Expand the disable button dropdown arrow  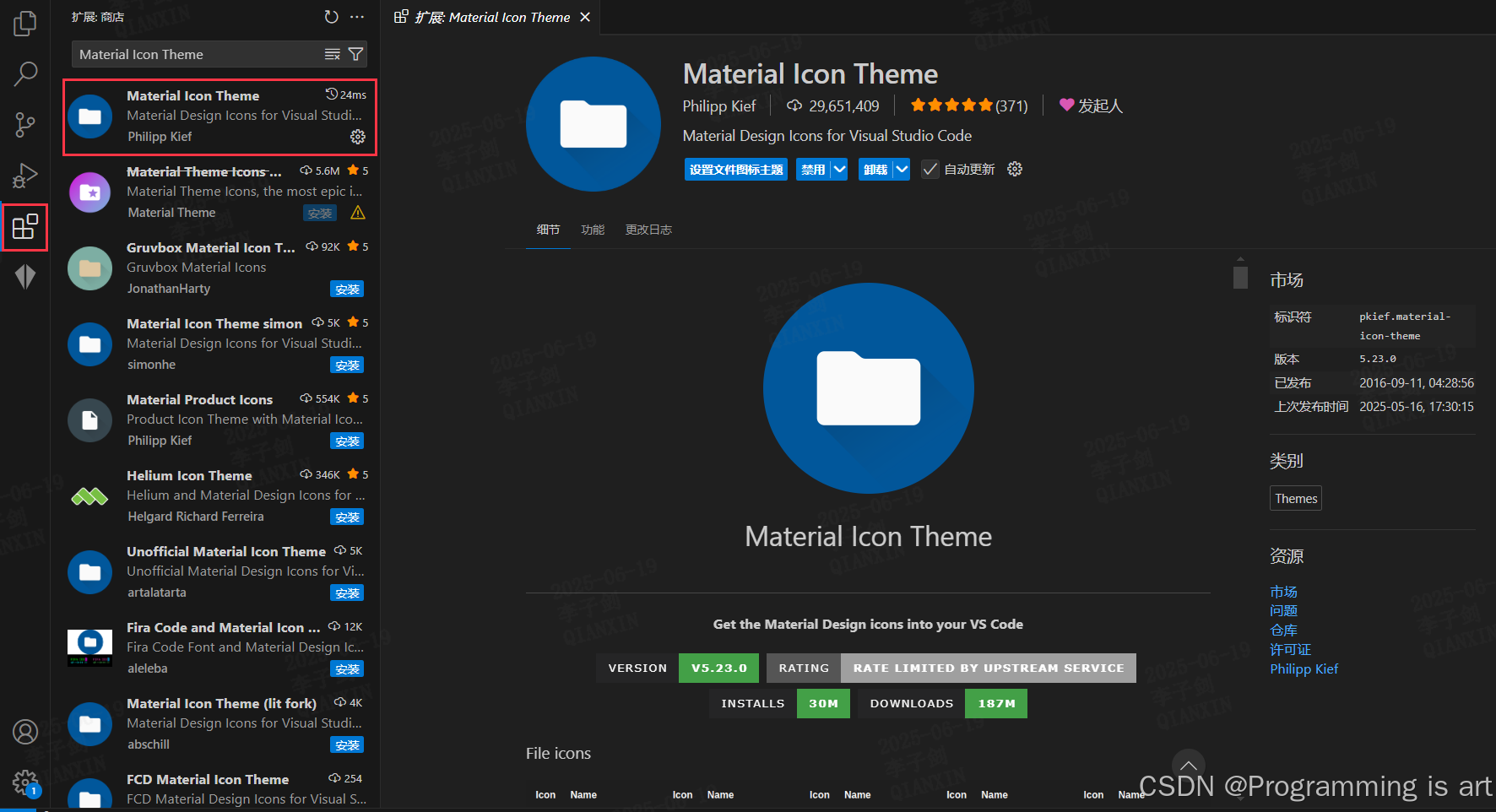(x=839, y=169)
